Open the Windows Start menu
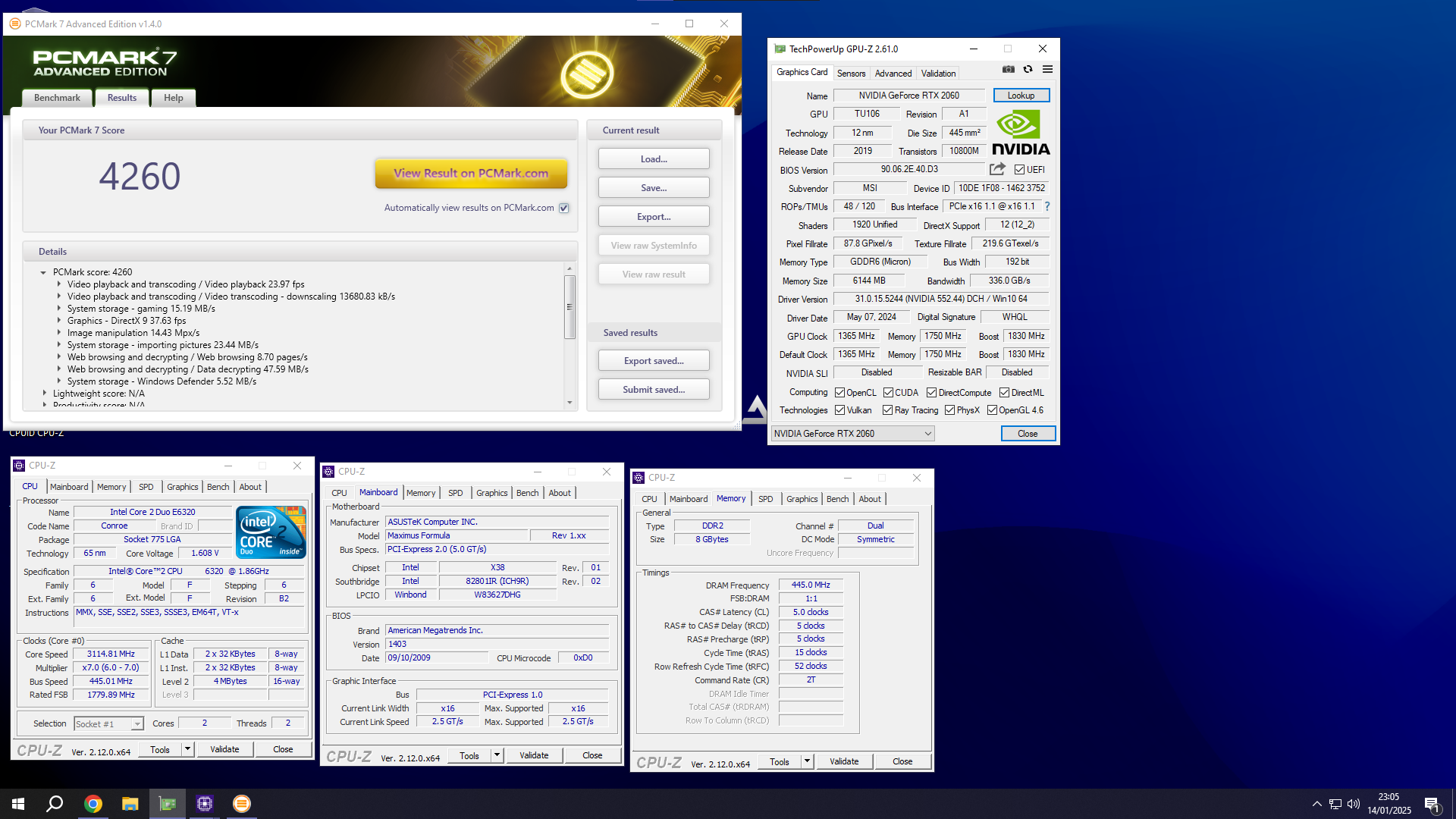 18,804
